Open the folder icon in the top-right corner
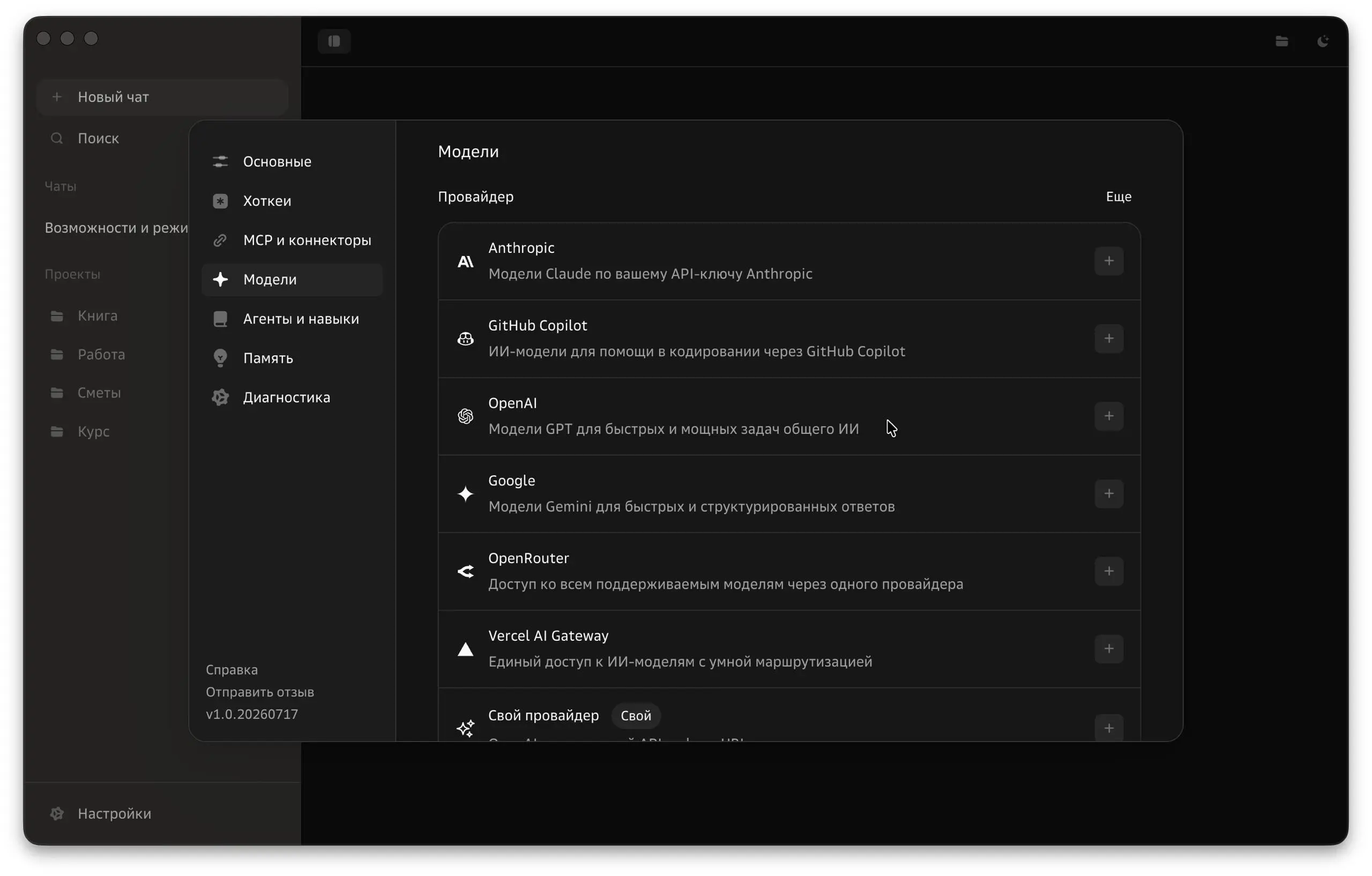1372x876 pixels. pos(1281,41)
